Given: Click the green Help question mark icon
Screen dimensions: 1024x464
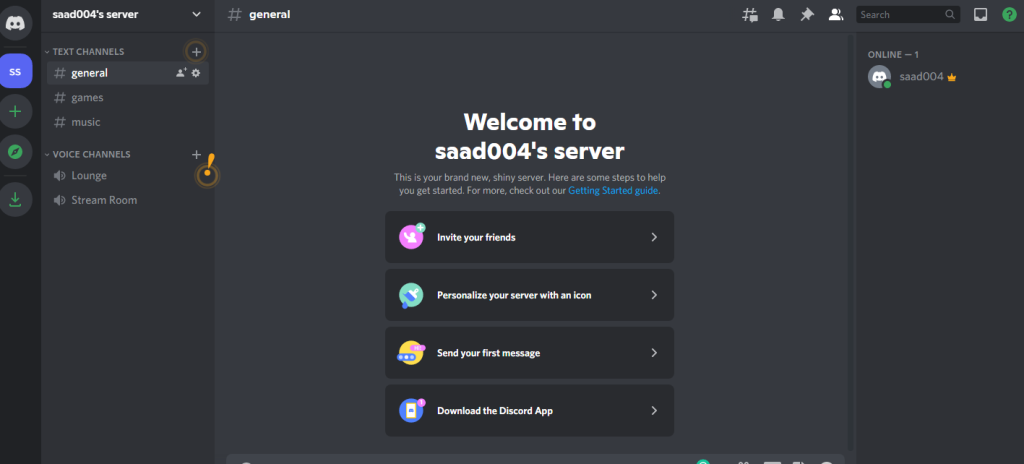Looking at the screenshot, I should click(1009, 14).
